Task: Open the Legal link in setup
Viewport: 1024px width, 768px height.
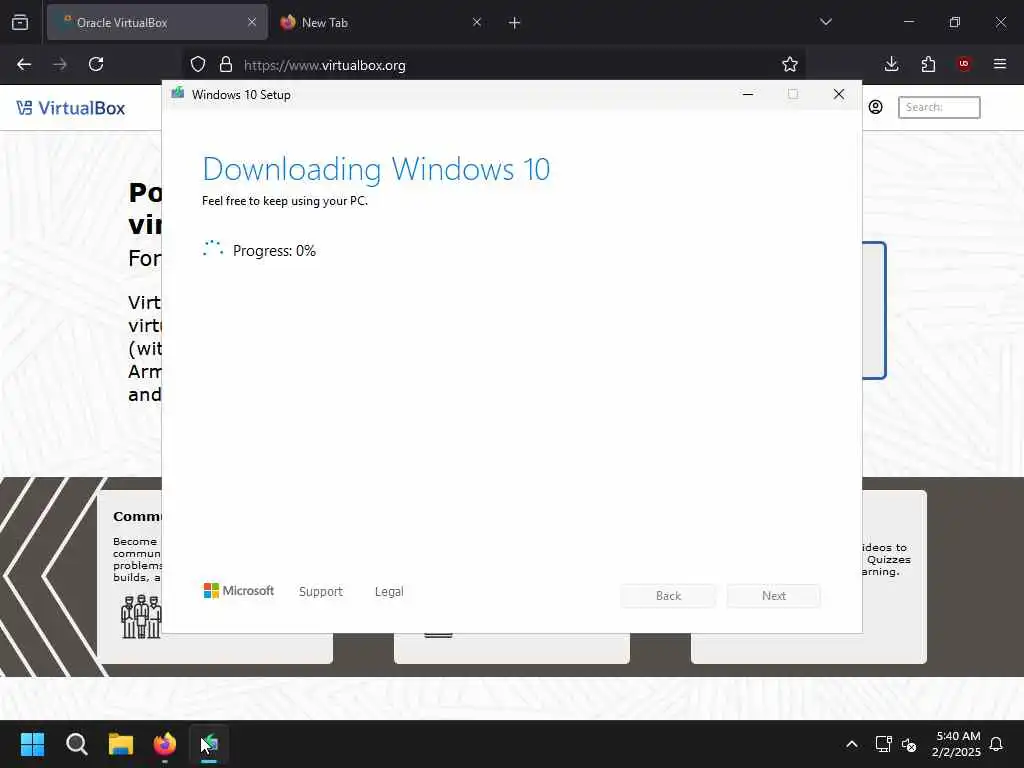Action: click(x=389, y=592)
